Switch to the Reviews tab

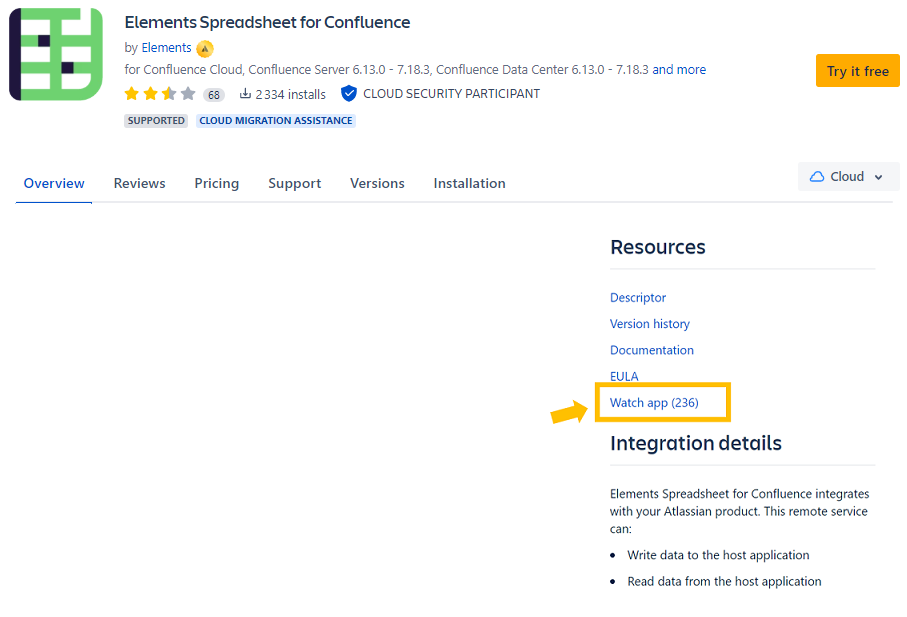139,184
